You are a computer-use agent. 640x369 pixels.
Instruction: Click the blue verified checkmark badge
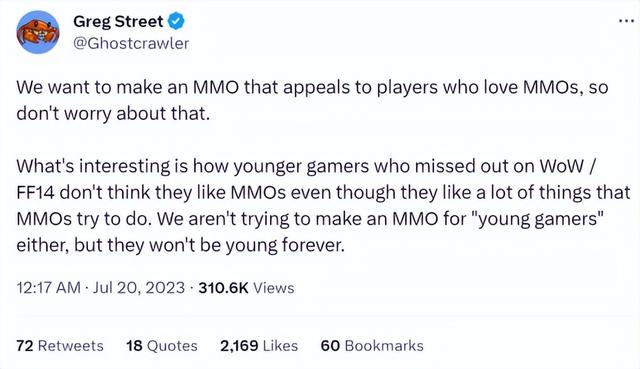[176, 21]
